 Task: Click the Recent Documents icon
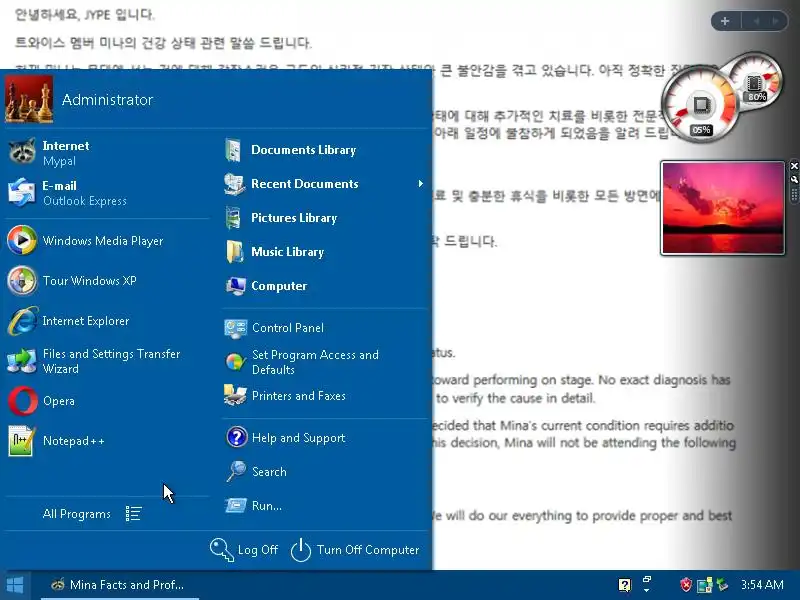[x=235, y=184]
